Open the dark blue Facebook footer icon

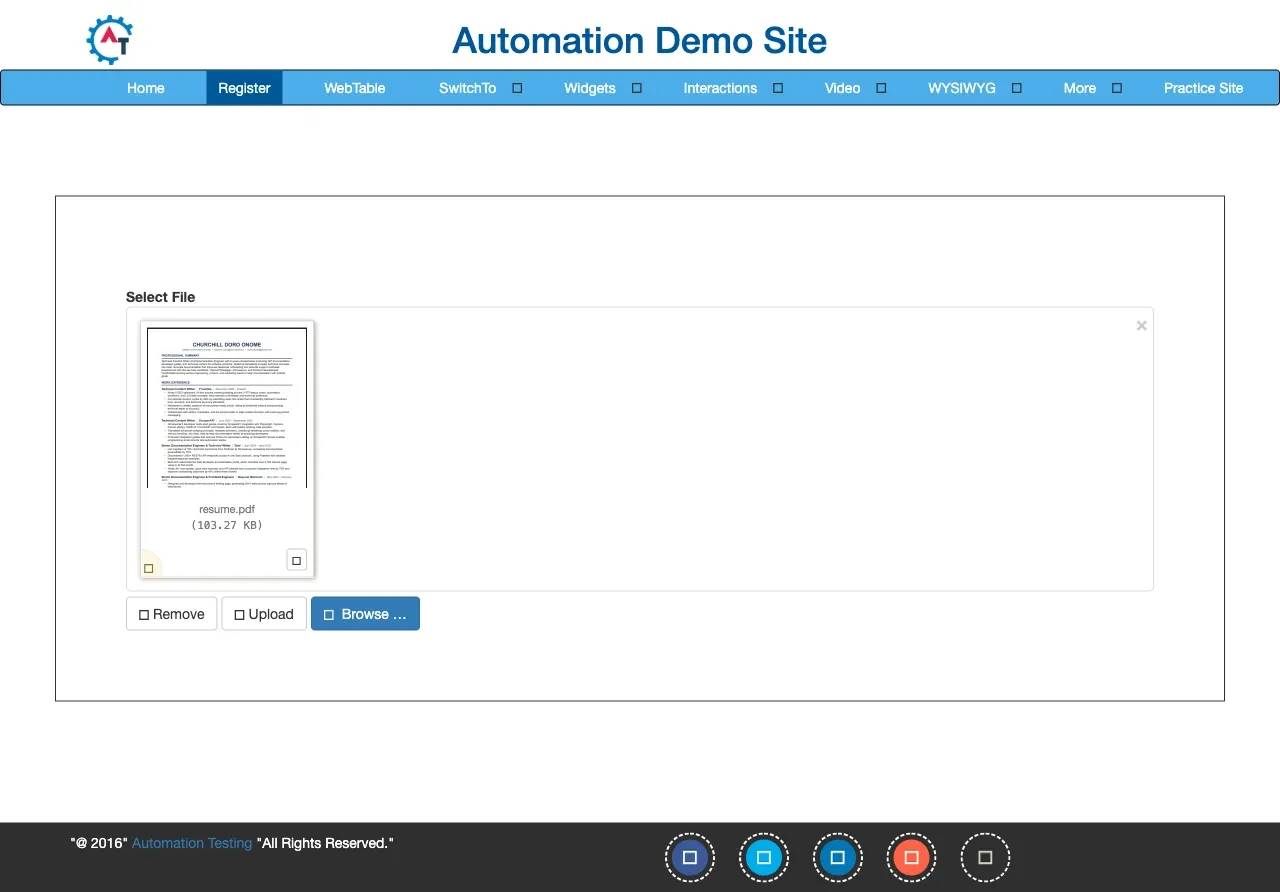[x=689, y=857]
